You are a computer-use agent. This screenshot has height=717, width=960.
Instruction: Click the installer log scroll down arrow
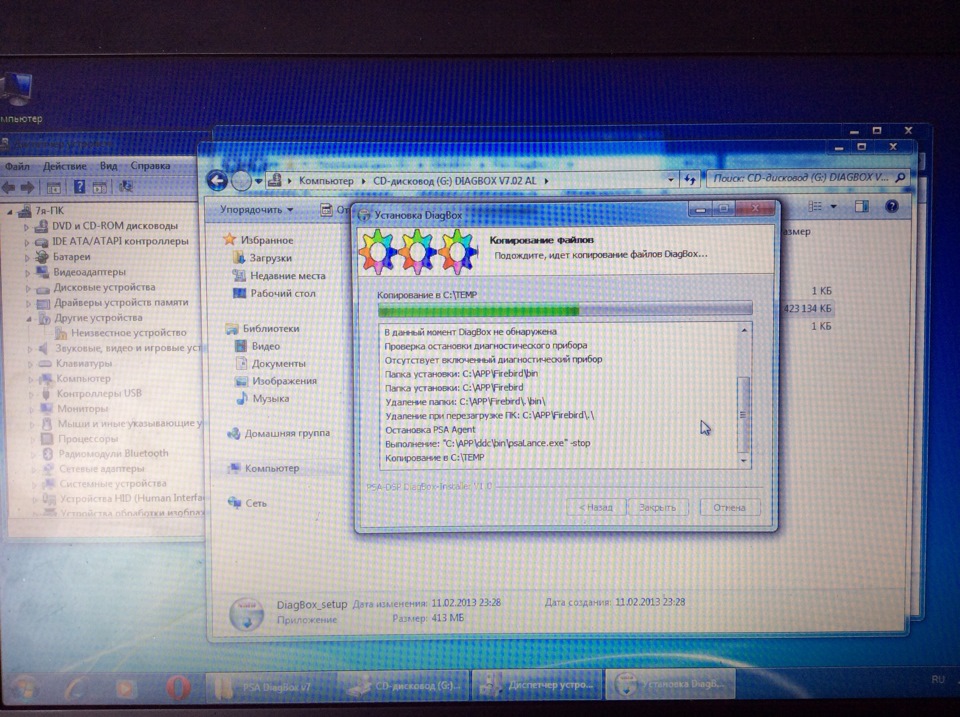(x=744, y=460)
